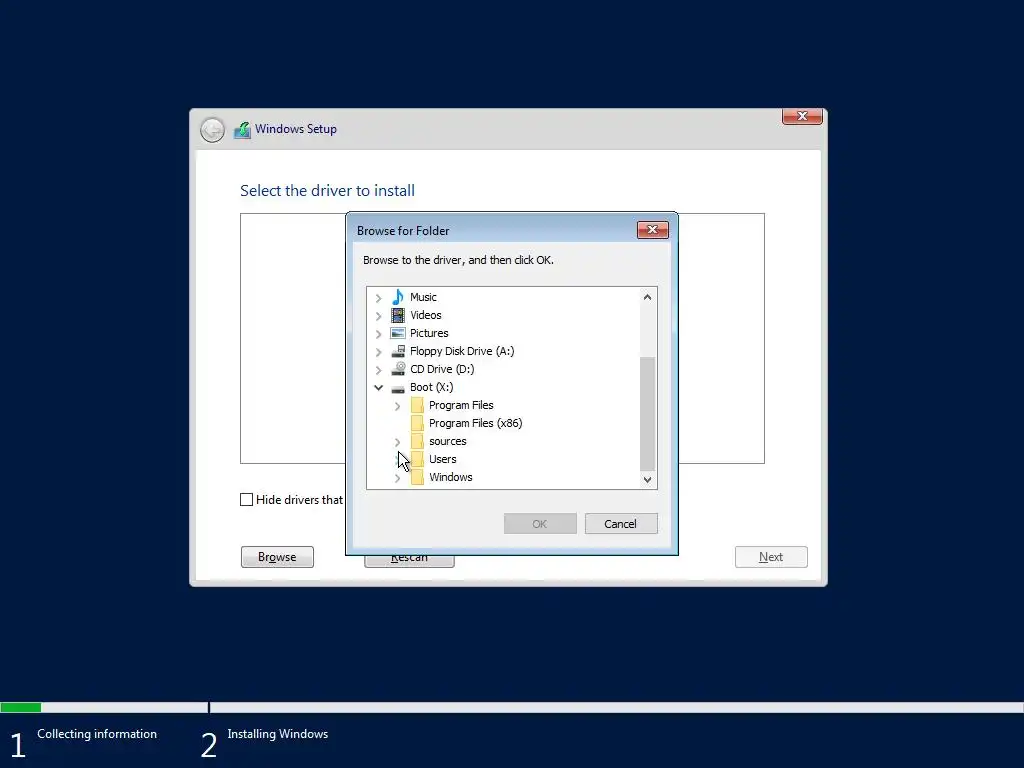1024x768 pixels.
Task: Expand the CD Drive (D:) node
Action: pos(378,370)
